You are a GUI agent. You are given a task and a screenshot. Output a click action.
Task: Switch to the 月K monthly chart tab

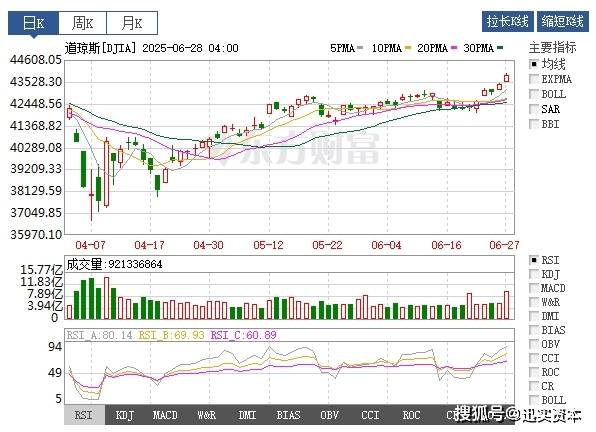[x=132, y=23]
